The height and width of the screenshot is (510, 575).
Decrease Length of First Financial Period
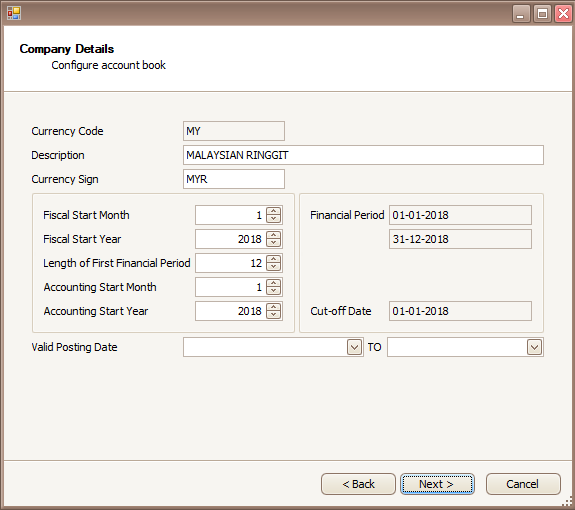click(274, 267)
